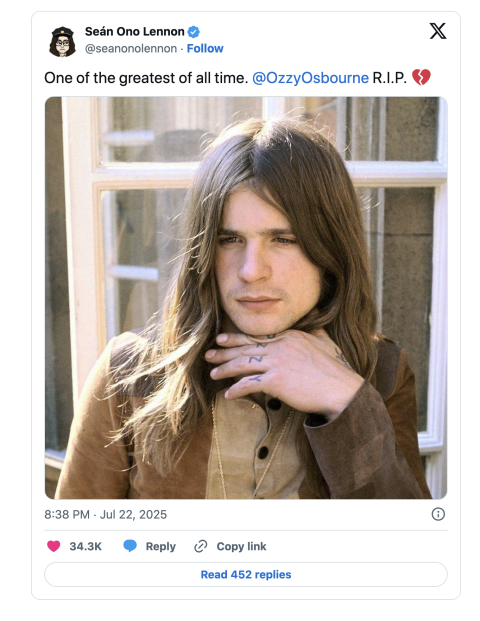Click the blue reply speech bubble icon
Image resolution: width=480 pixels, height=621 pixels.
(x=130, y=546)
